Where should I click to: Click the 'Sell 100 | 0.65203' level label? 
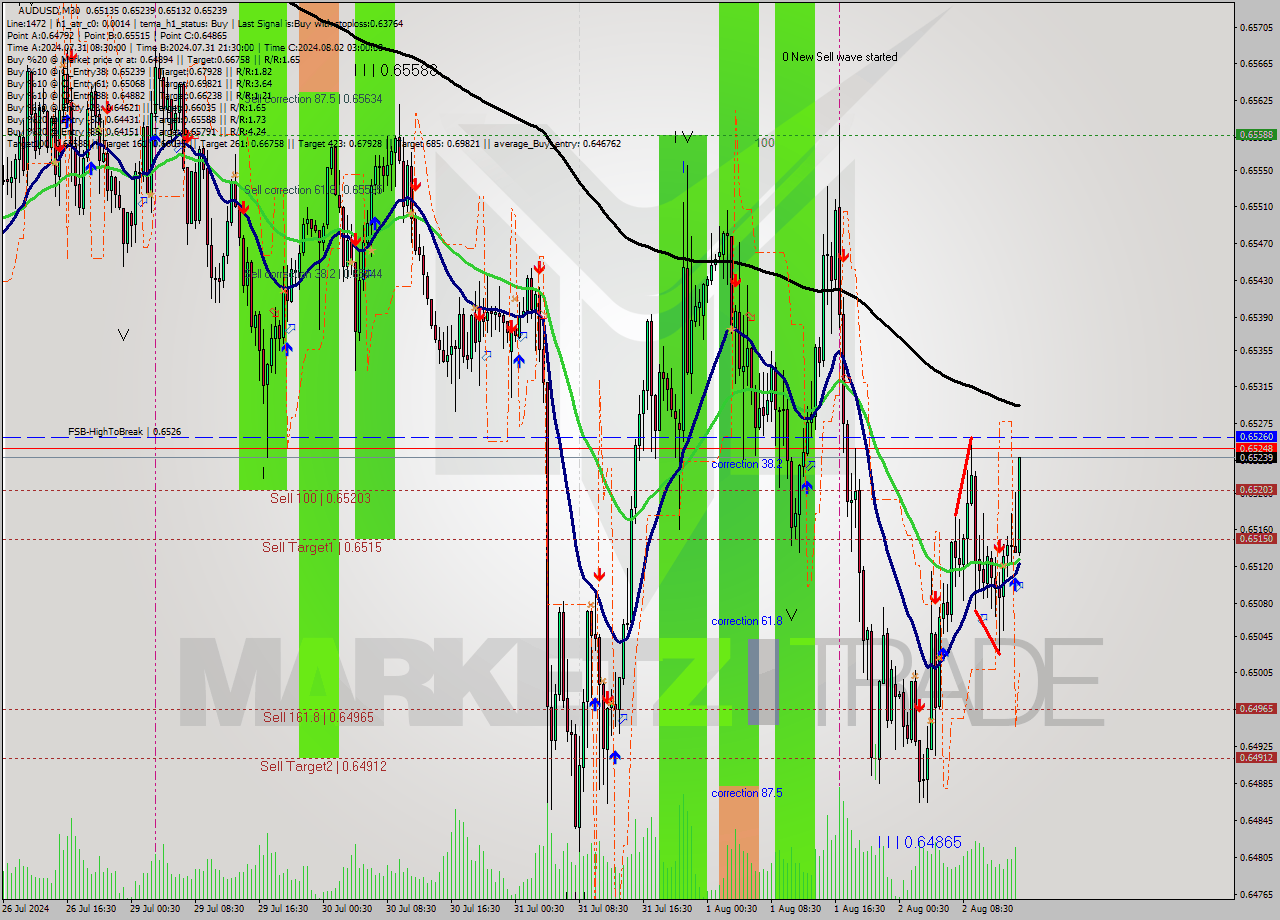320,498
